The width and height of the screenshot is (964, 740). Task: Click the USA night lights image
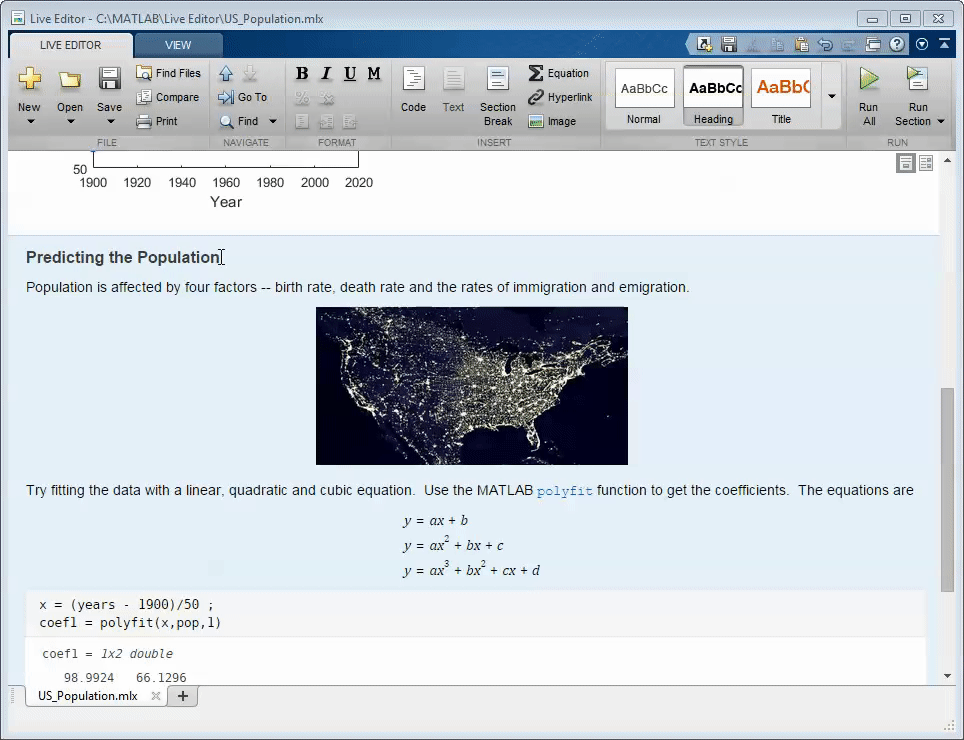click(x=472, y=386)
